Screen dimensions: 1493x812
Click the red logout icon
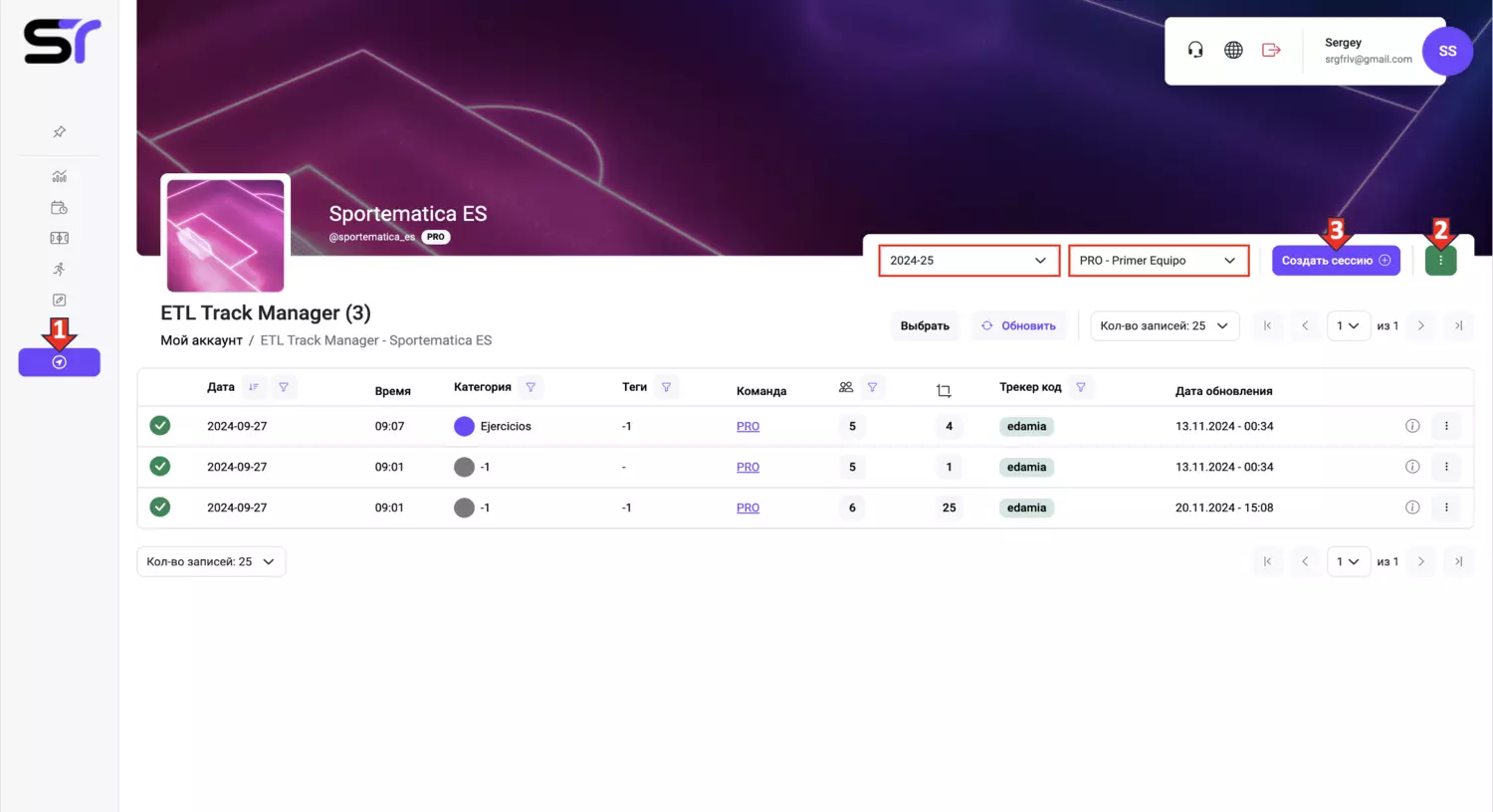[1271, 50]
